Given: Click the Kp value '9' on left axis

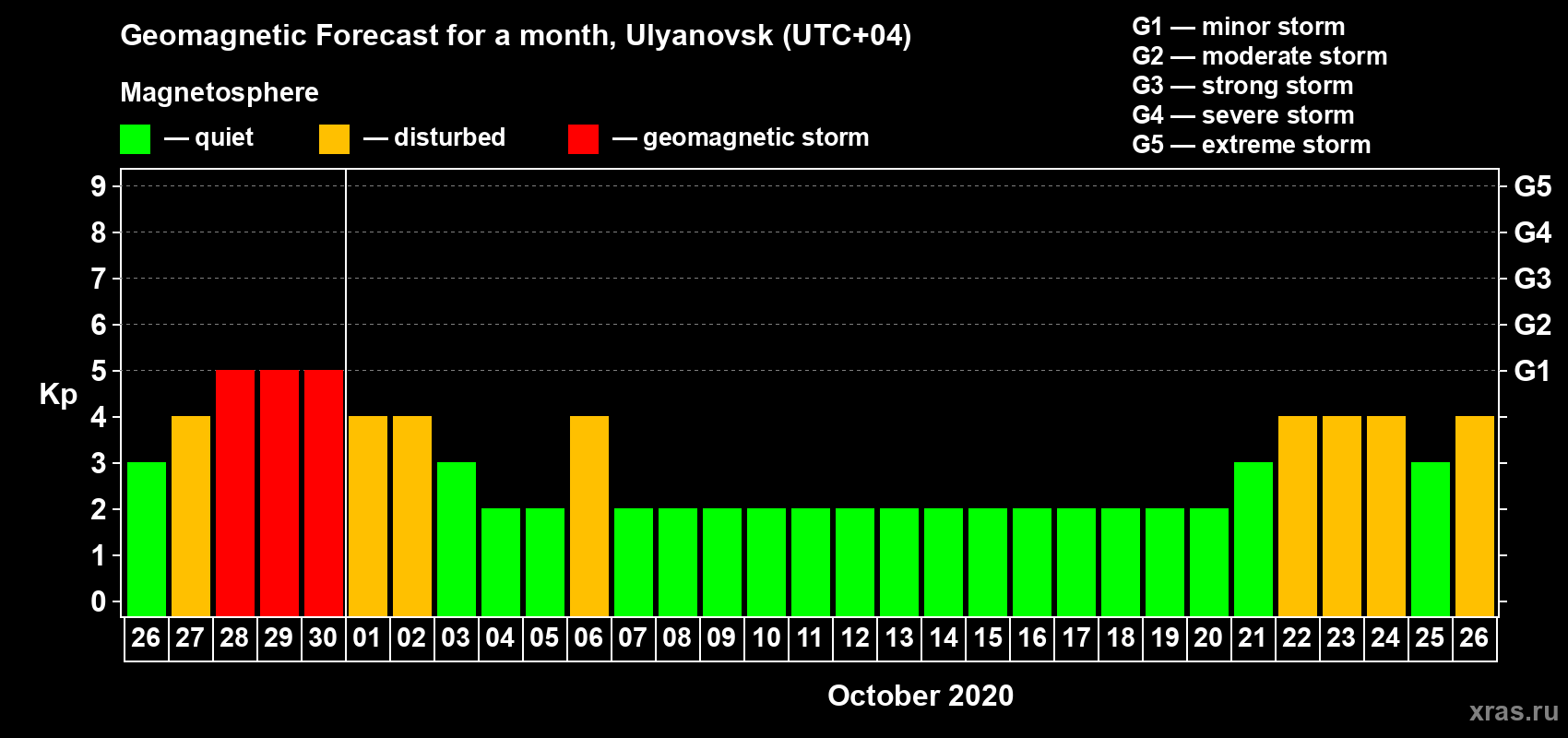Looking at the screenshot, I should pyautogui.click(x=99, y=186).
